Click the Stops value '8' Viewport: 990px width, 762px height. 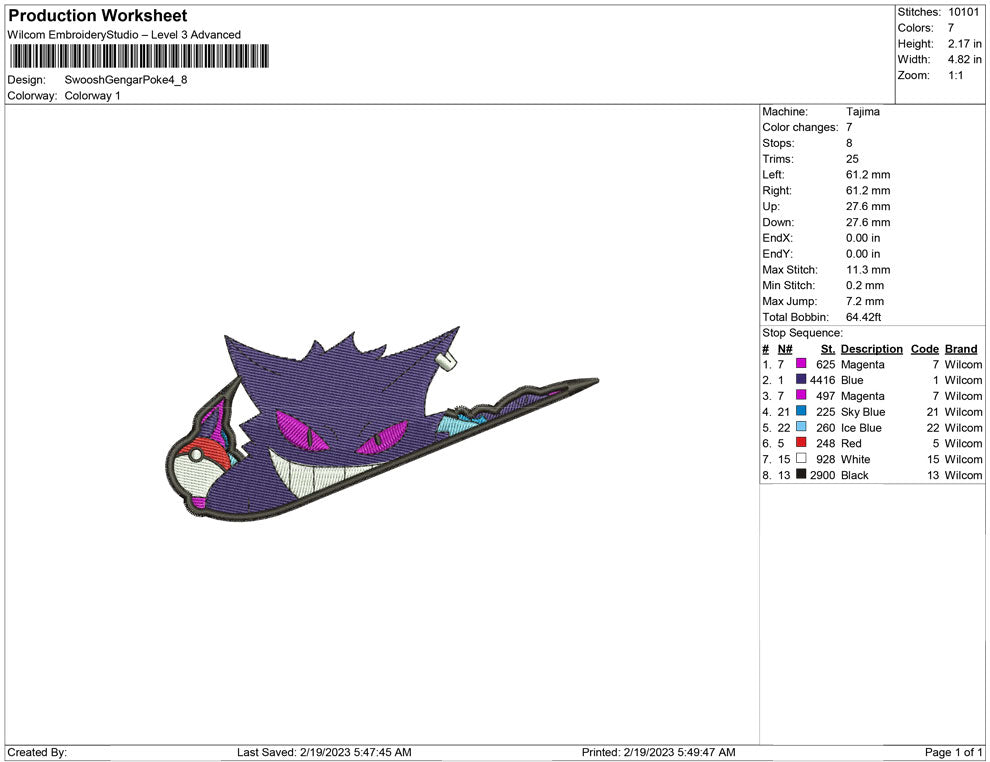(x=849, y=143)
